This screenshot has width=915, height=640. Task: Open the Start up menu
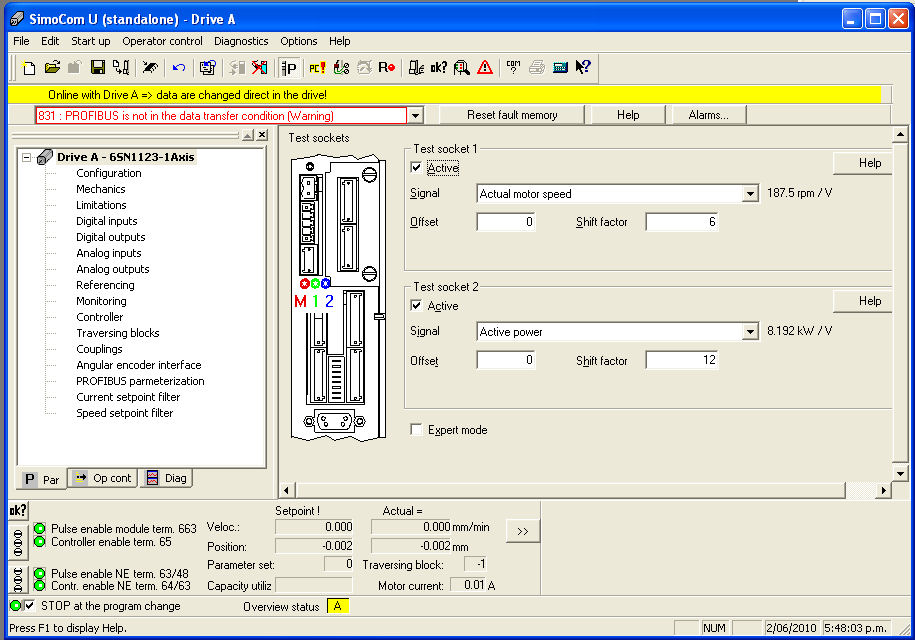90,41
